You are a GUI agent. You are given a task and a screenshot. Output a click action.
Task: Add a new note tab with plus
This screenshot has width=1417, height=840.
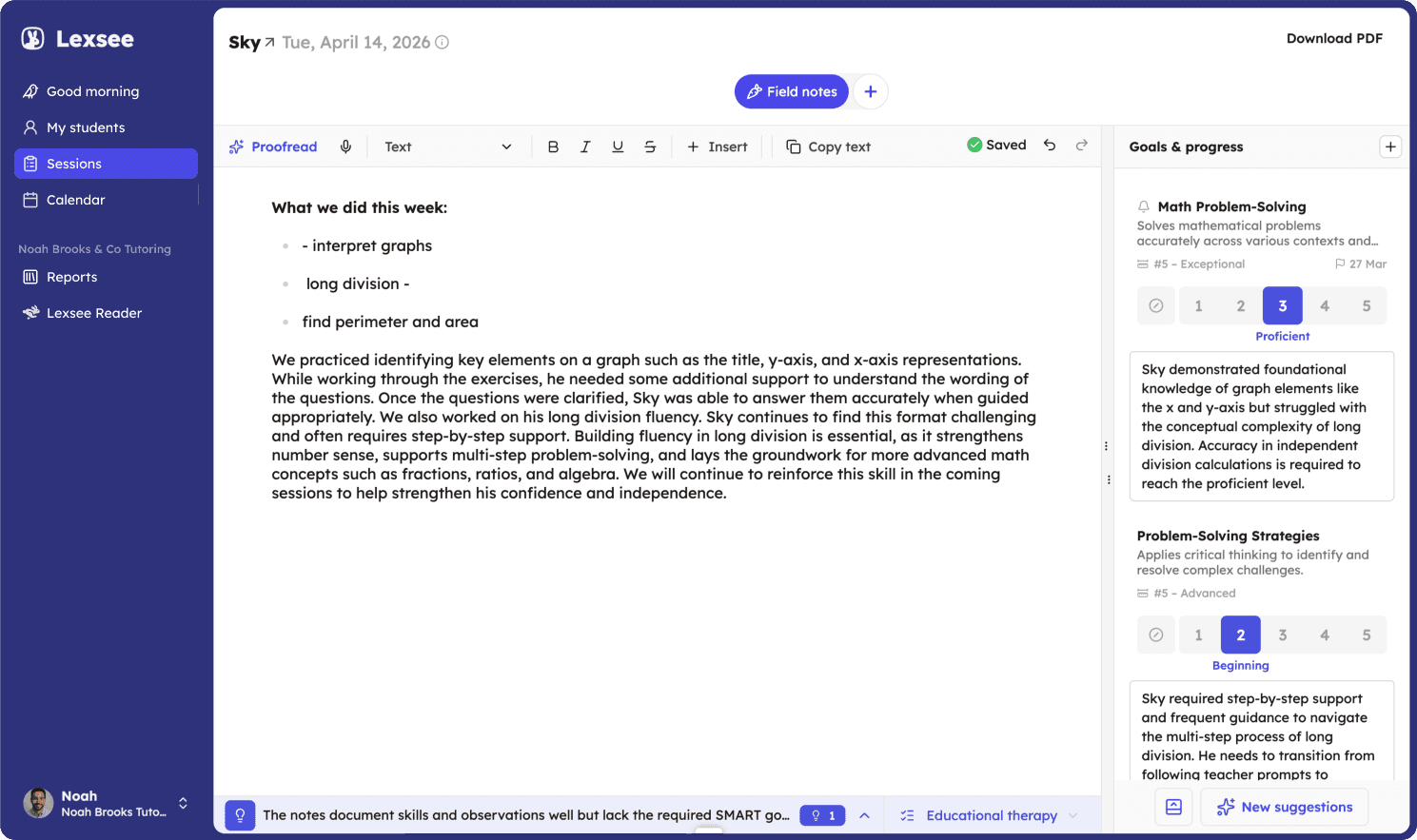(x=870, y=91)
